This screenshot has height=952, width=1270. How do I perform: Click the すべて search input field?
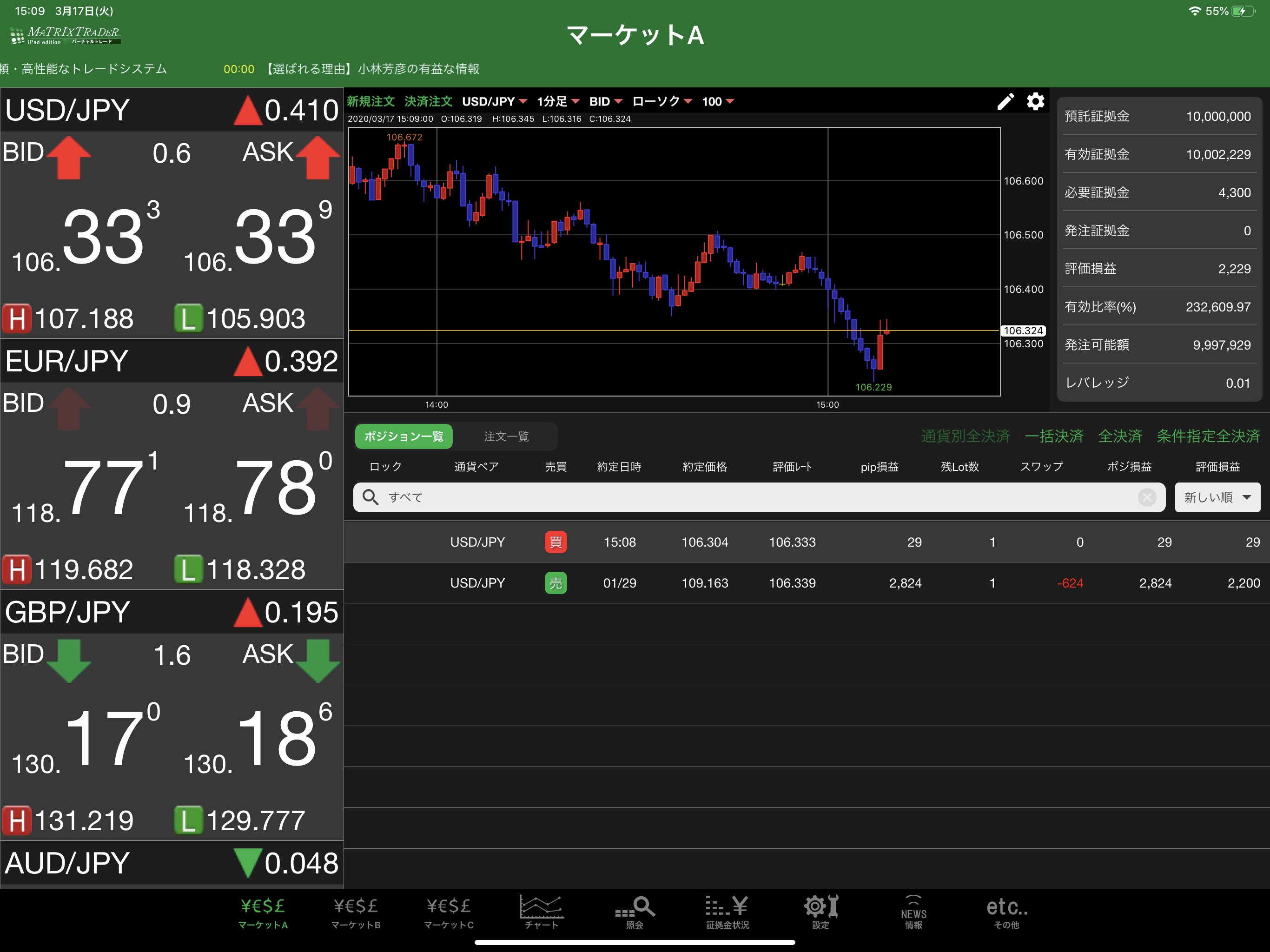click(x=759, y=497)
